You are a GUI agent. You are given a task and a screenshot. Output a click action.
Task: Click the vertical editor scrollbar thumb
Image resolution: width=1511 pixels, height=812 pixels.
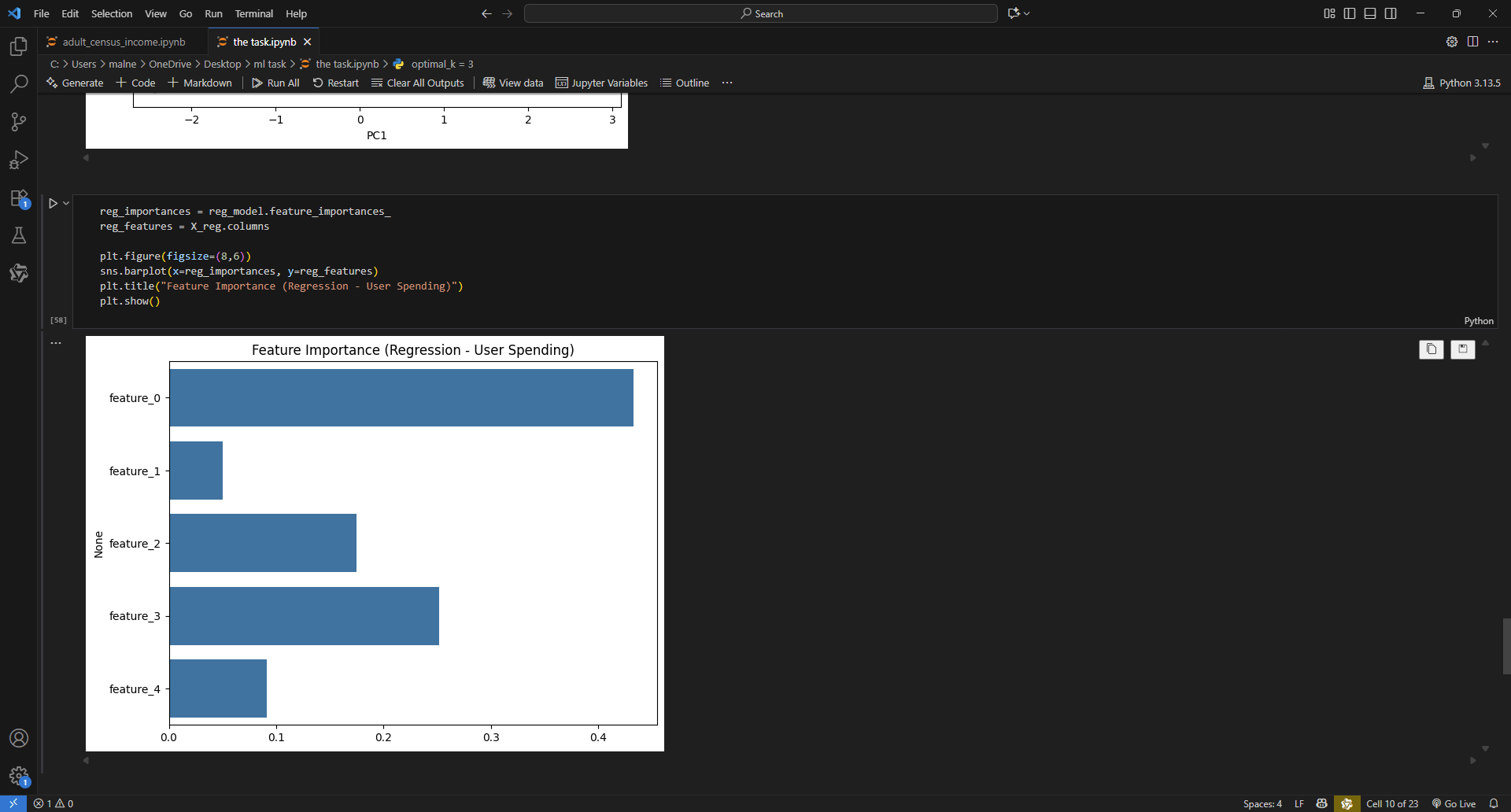point(1506,645)
